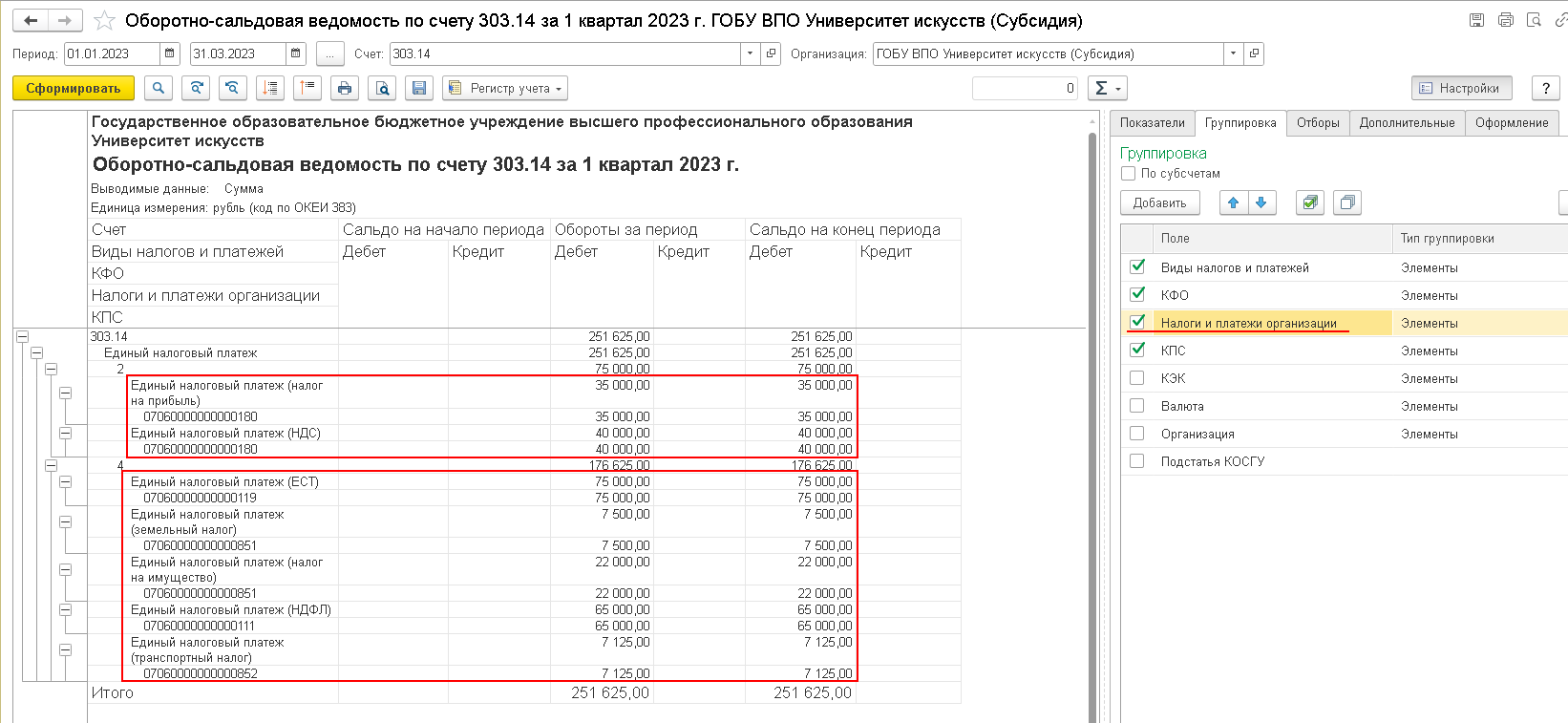Enable the Организация grouping checkbox

(x=1137, y=434)
